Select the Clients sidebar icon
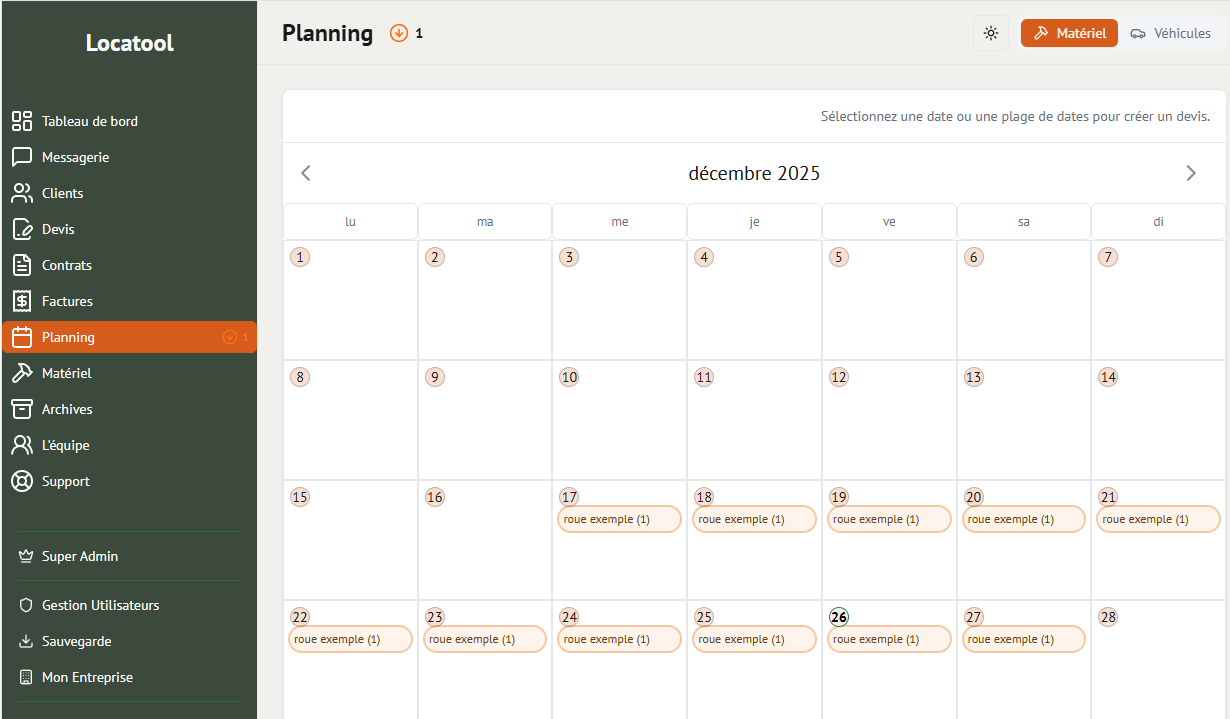 (21, 193)
